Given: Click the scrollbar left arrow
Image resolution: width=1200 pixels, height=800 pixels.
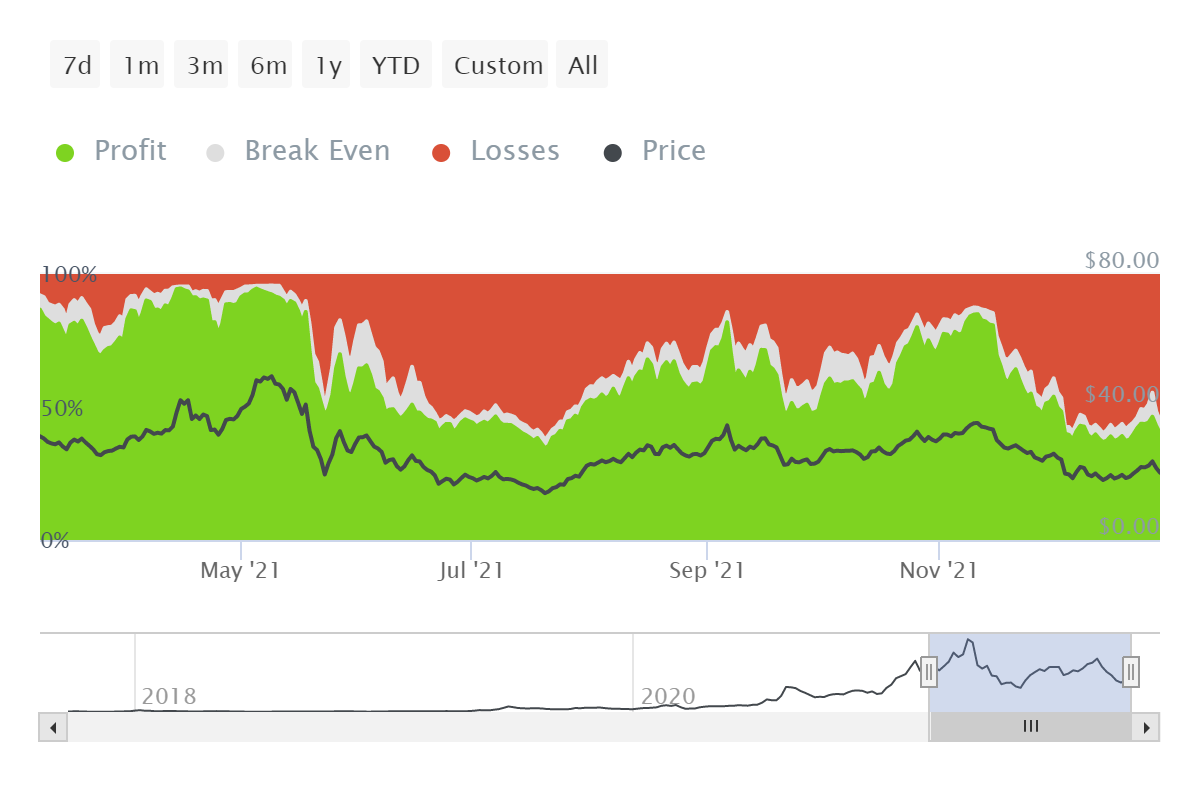Looking at the screenshot, I should pyautogui.click(x=52, y=727).
